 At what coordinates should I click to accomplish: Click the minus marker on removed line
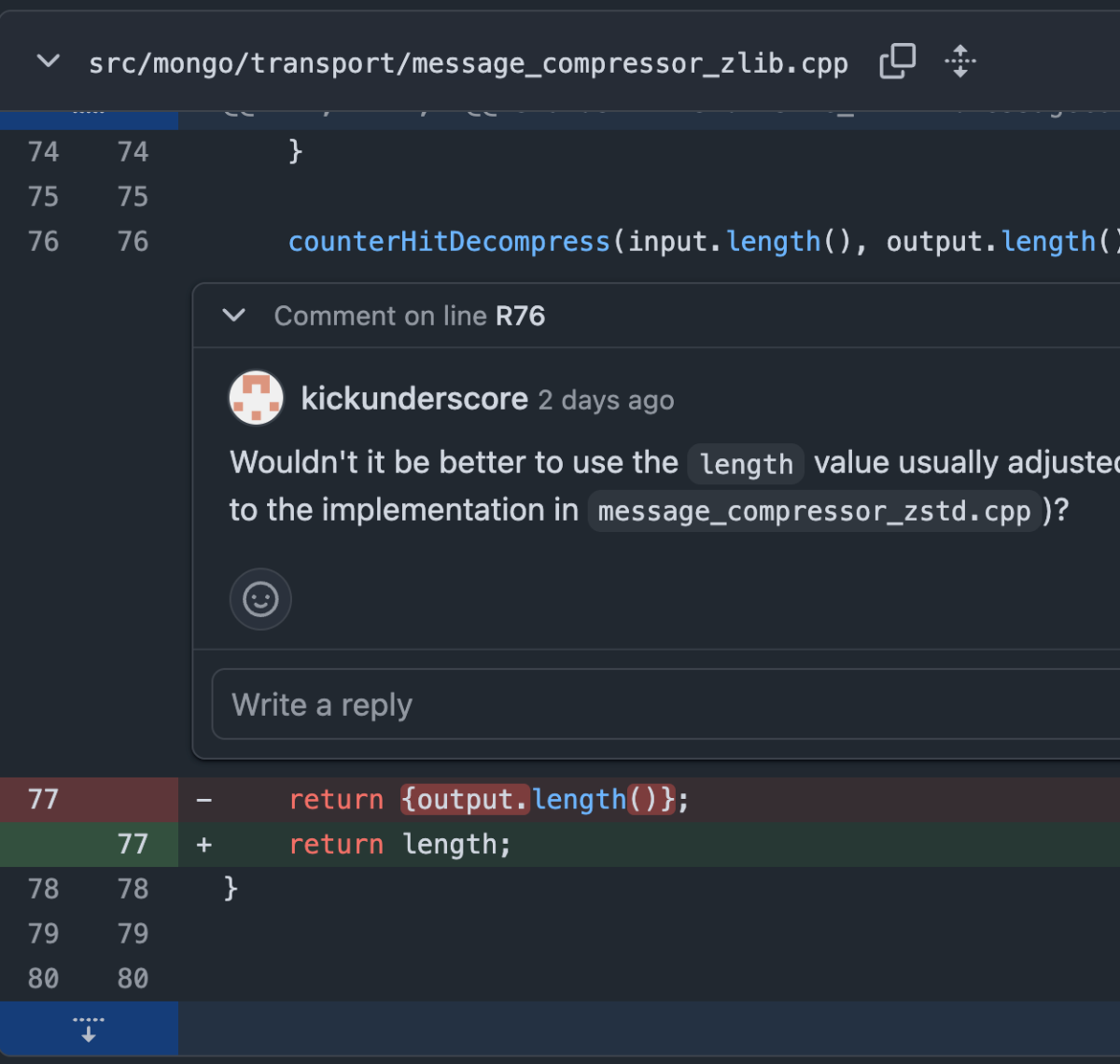[x=204, y=800]
